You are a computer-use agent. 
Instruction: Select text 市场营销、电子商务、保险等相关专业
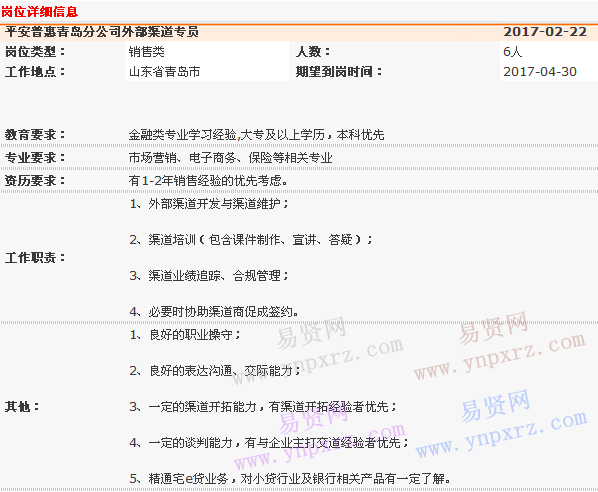[x=231, y=158]
